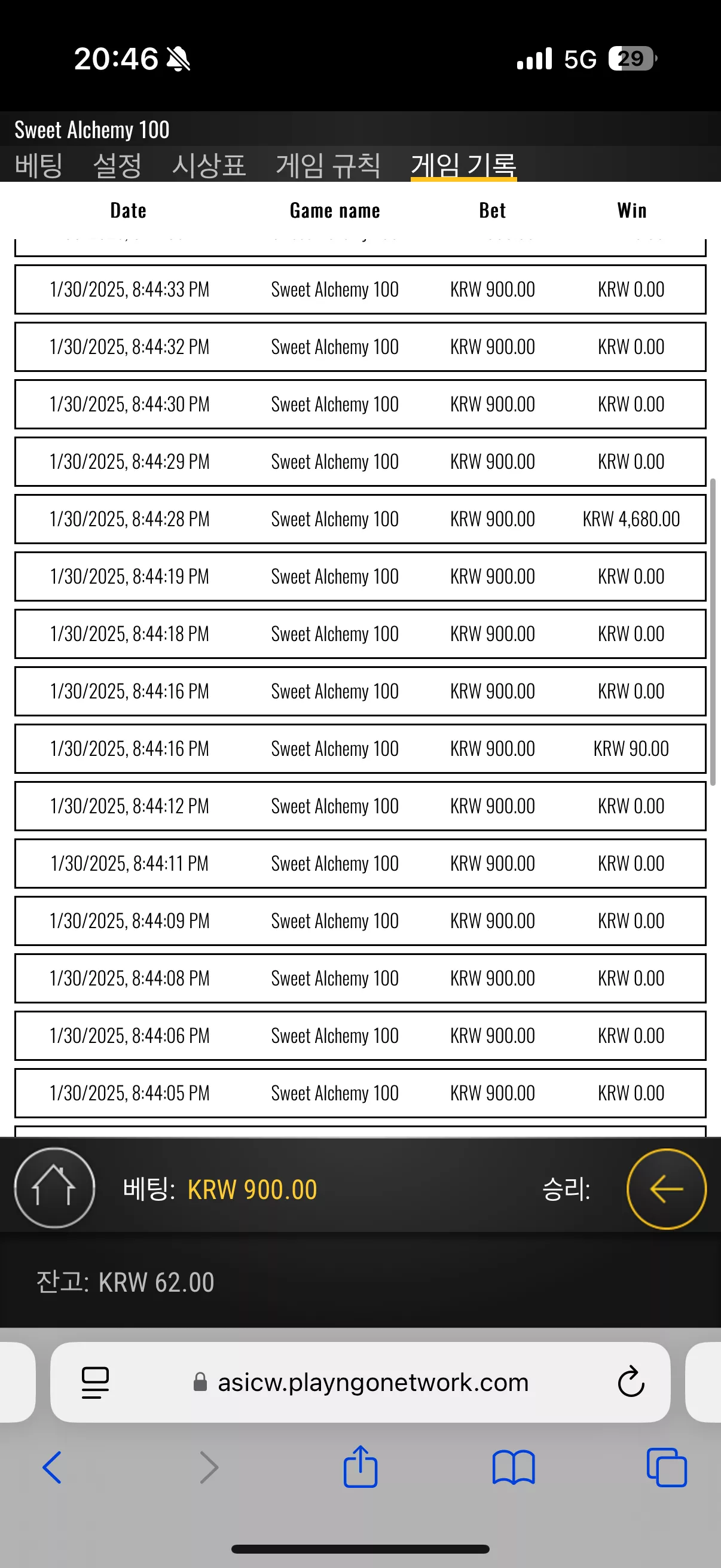Tap the 8:44:05 PM game record row

pos(360,1093)
